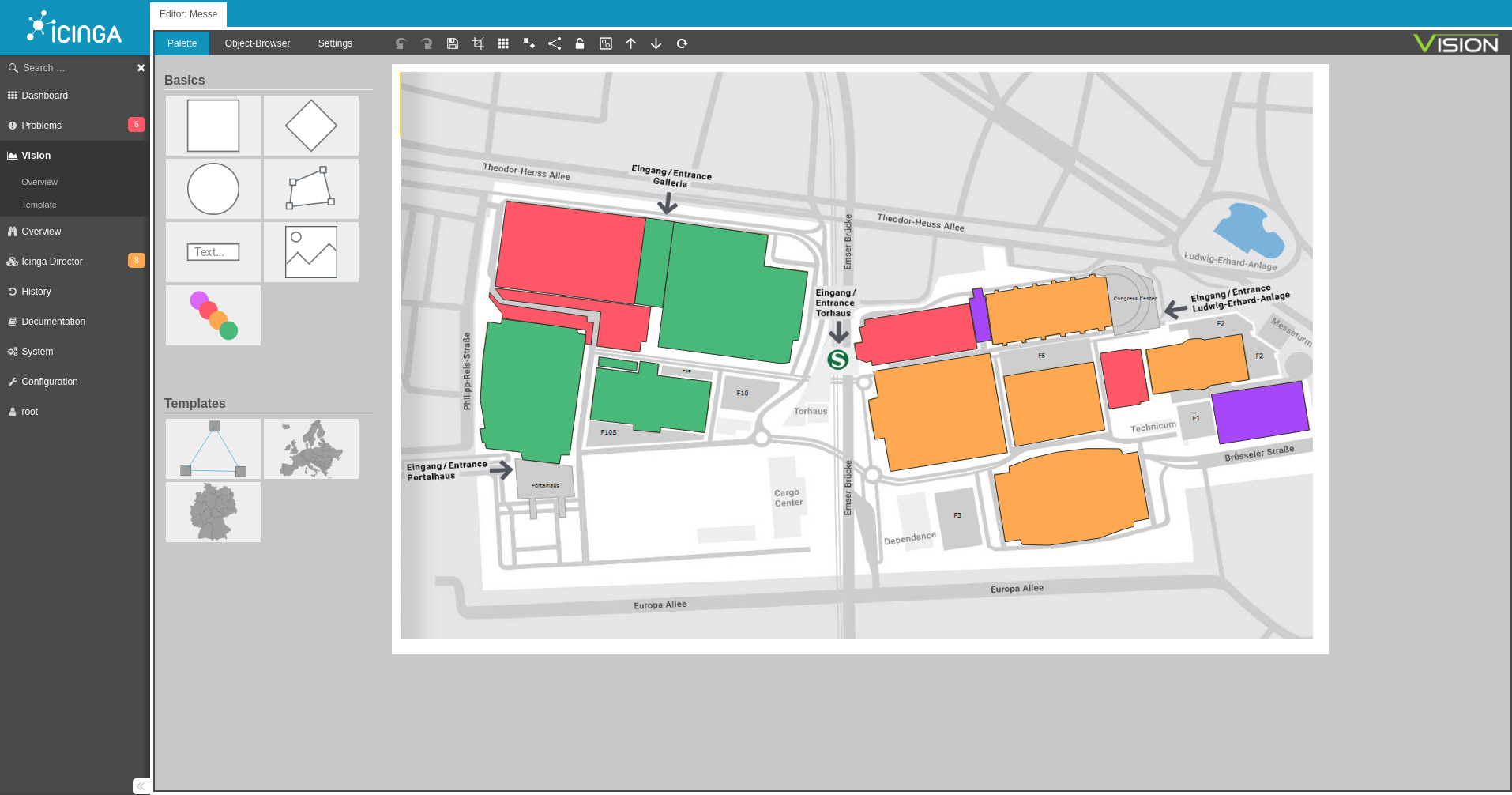Select the crop tool in toolbar
The width and height of the screenshot is (1512, 795).
478,43
